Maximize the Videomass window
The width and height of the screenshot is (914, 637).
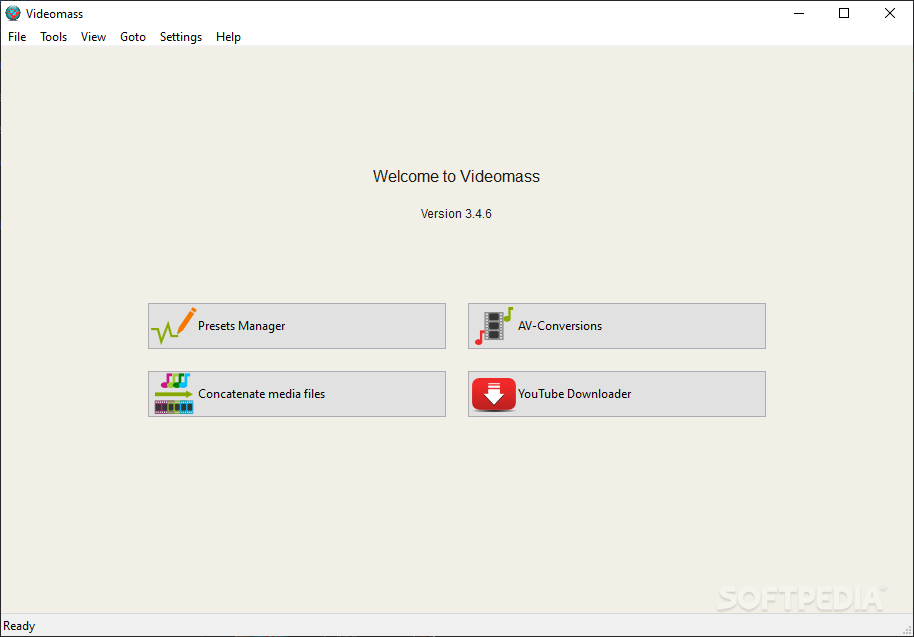[844, 13]
